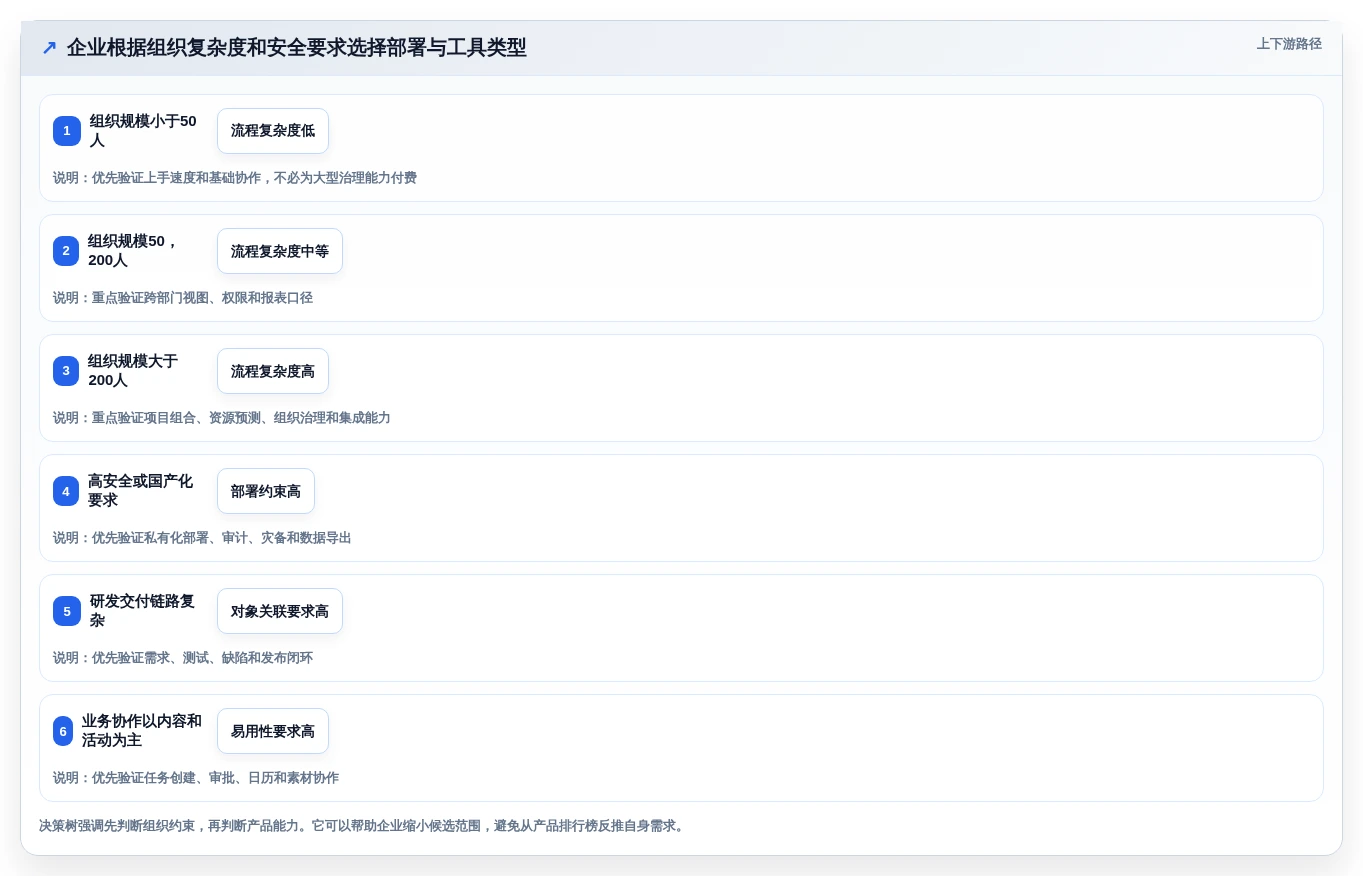
Task: Click the note about 私有化部署、审计、灾备
Action: point(202,538)
